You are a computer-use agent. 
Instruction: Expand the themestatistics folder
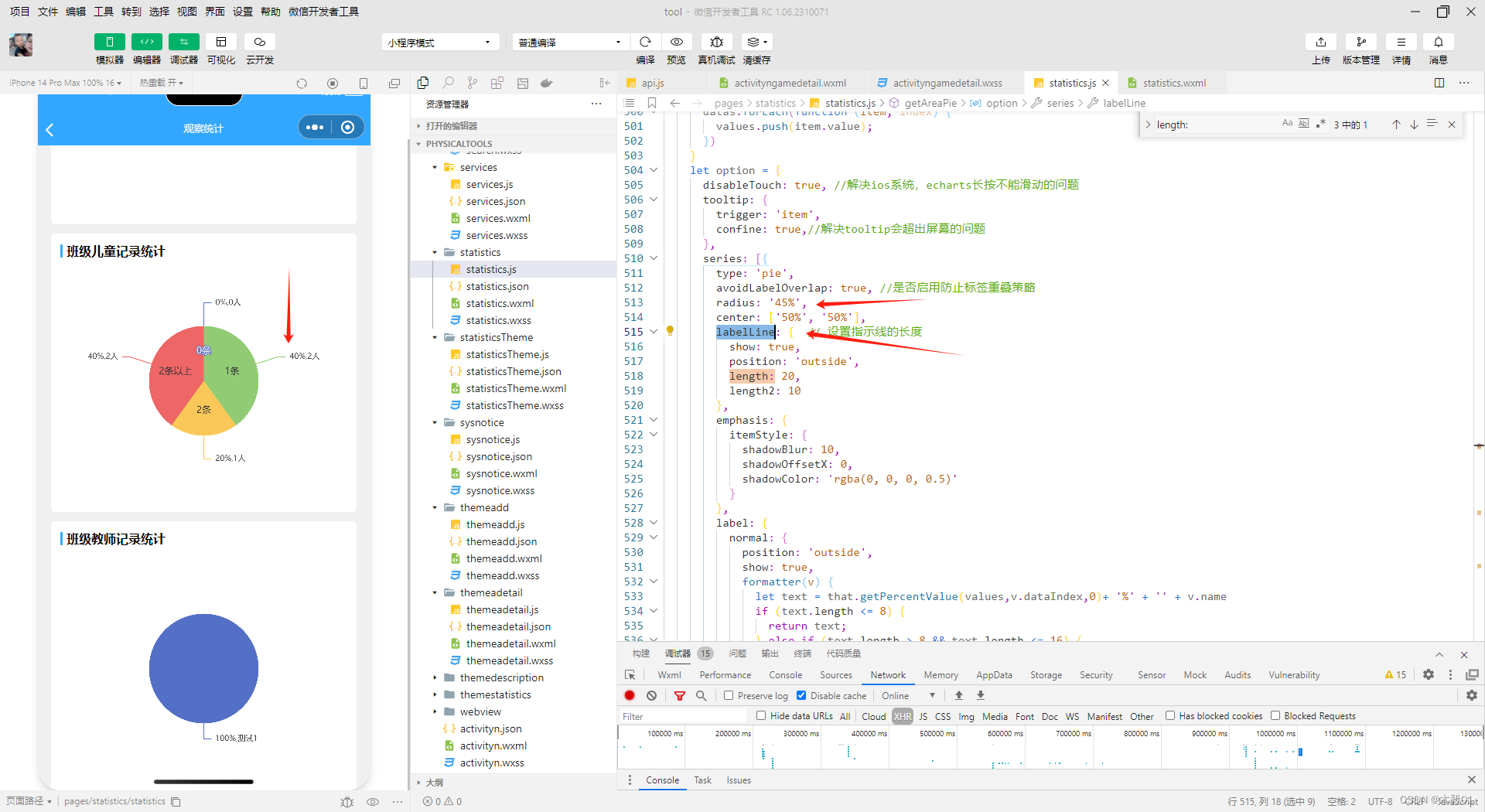pyautogui.click(x=495, y=694)
